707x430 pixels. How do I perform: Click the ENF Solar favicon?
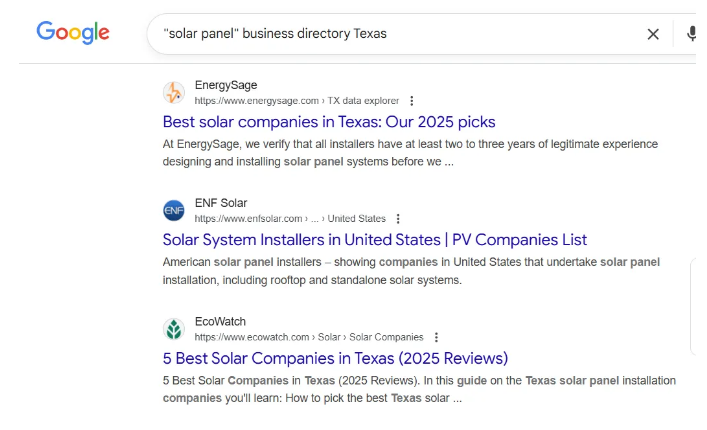click(x=174, y=211)
